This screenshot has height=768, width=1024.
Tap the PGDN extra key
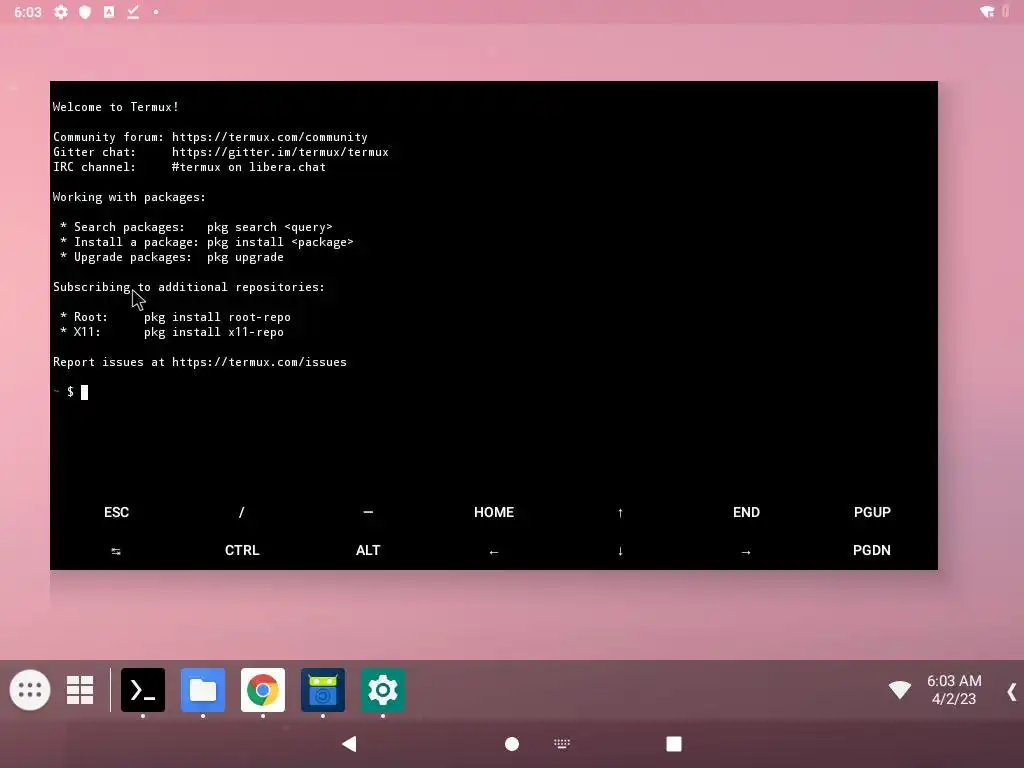pyautogui.click(x=872, y=551)
